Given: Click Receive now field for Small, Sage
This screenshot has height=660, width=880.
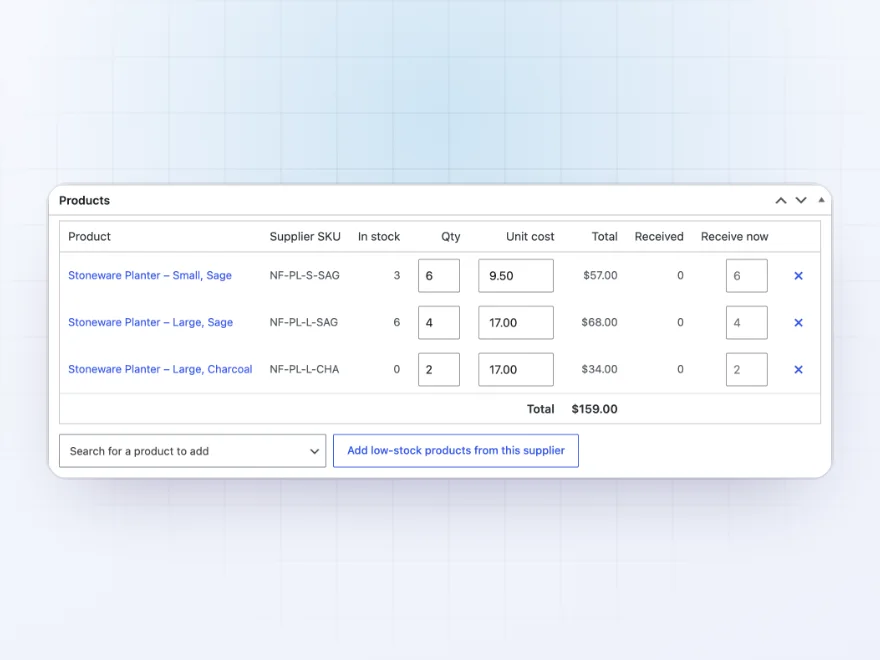Looking at the screenshot, I should coord(746,276).
